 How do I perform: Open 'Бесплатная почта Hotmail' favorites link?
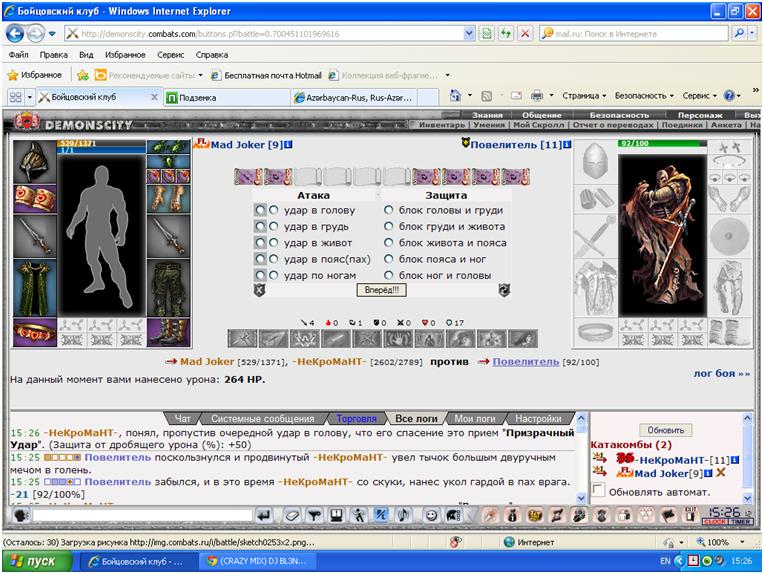click(x=267, y=75)
